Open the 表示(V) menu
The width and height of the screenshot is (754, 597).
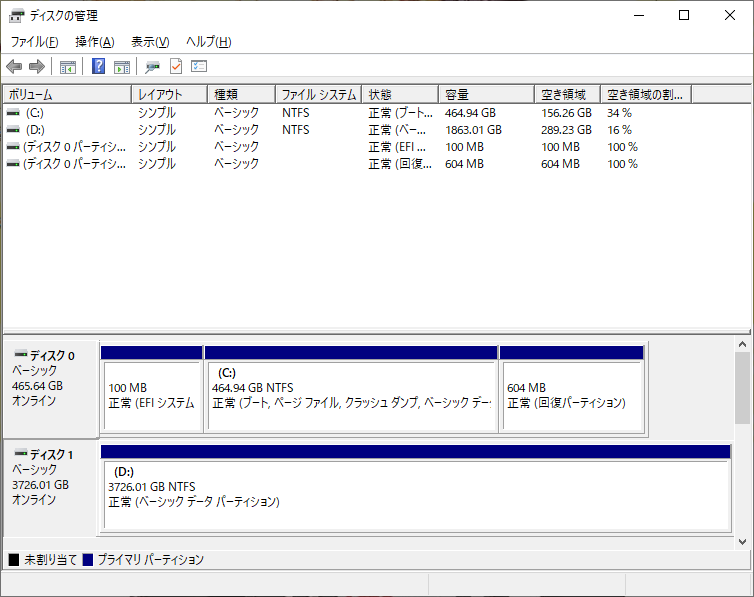pyautogui.click(x=150, y=42)
